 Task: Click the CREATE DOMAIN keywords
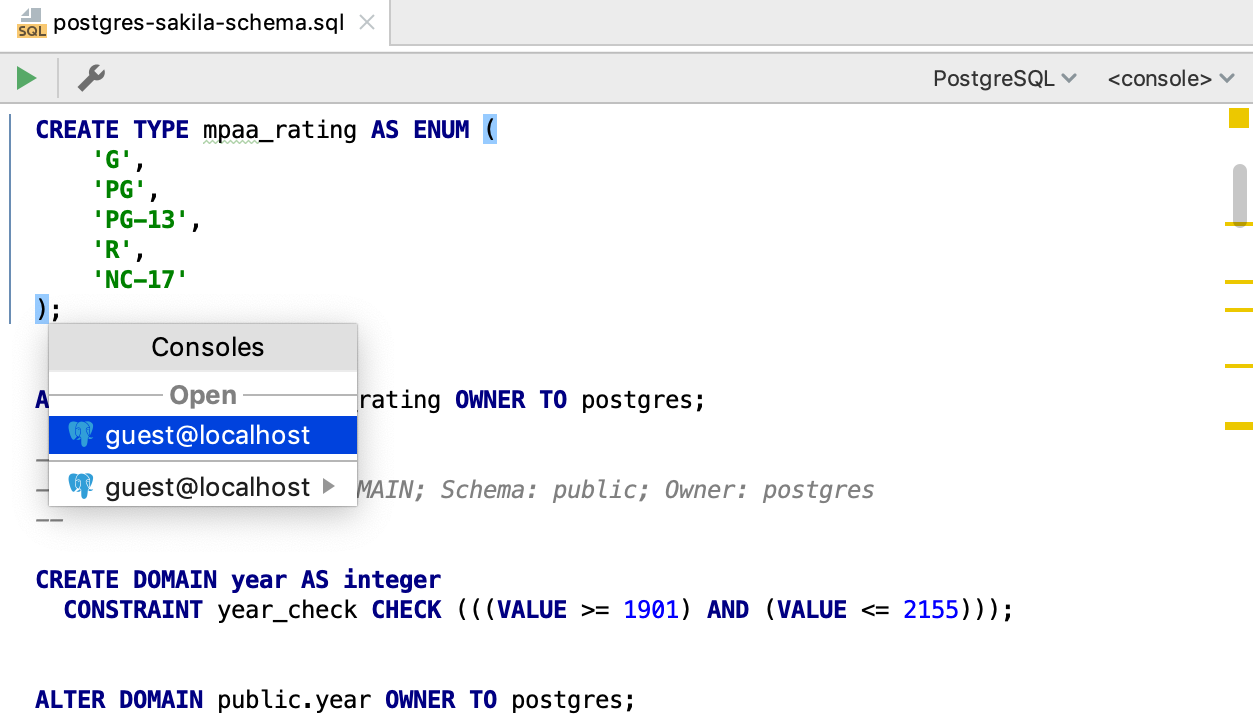click(x=126, y=580)
